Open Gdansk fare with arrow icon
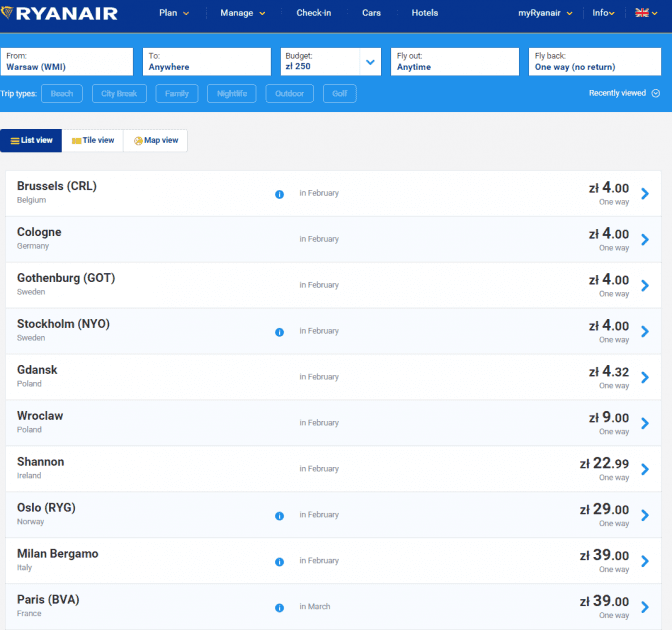 [x=645, y=378]
